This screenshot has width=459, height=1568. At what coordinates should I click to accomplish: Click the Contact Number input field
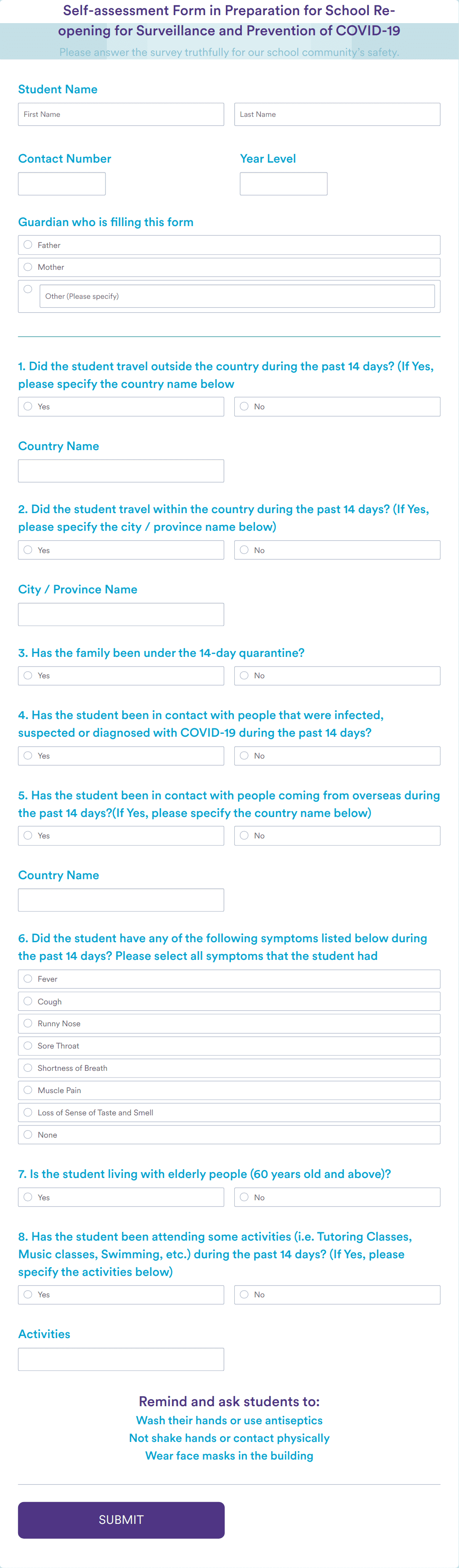tap(61, 183)
